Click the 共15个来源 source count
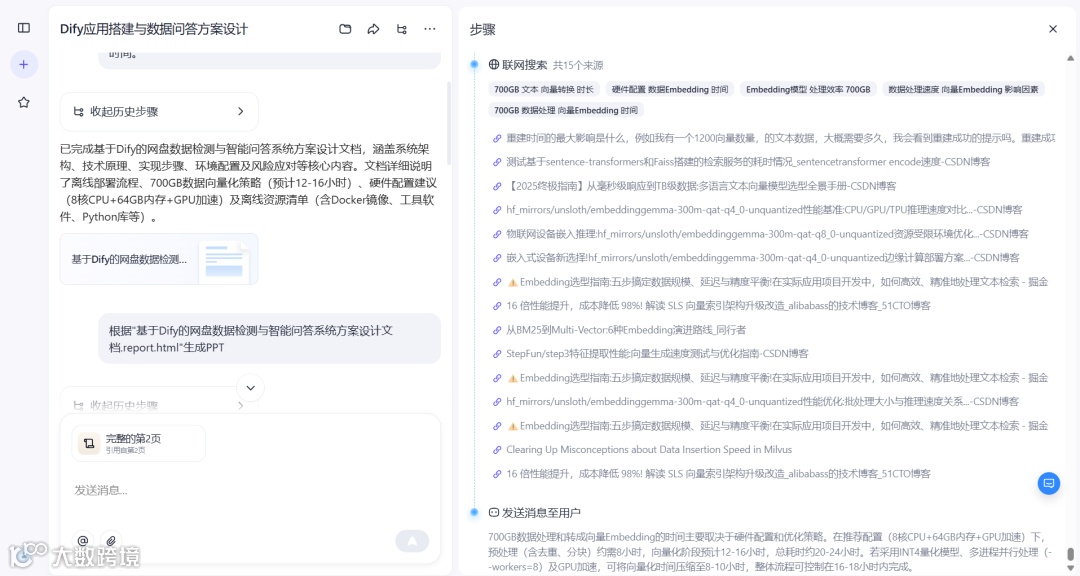 pos(578,65)
